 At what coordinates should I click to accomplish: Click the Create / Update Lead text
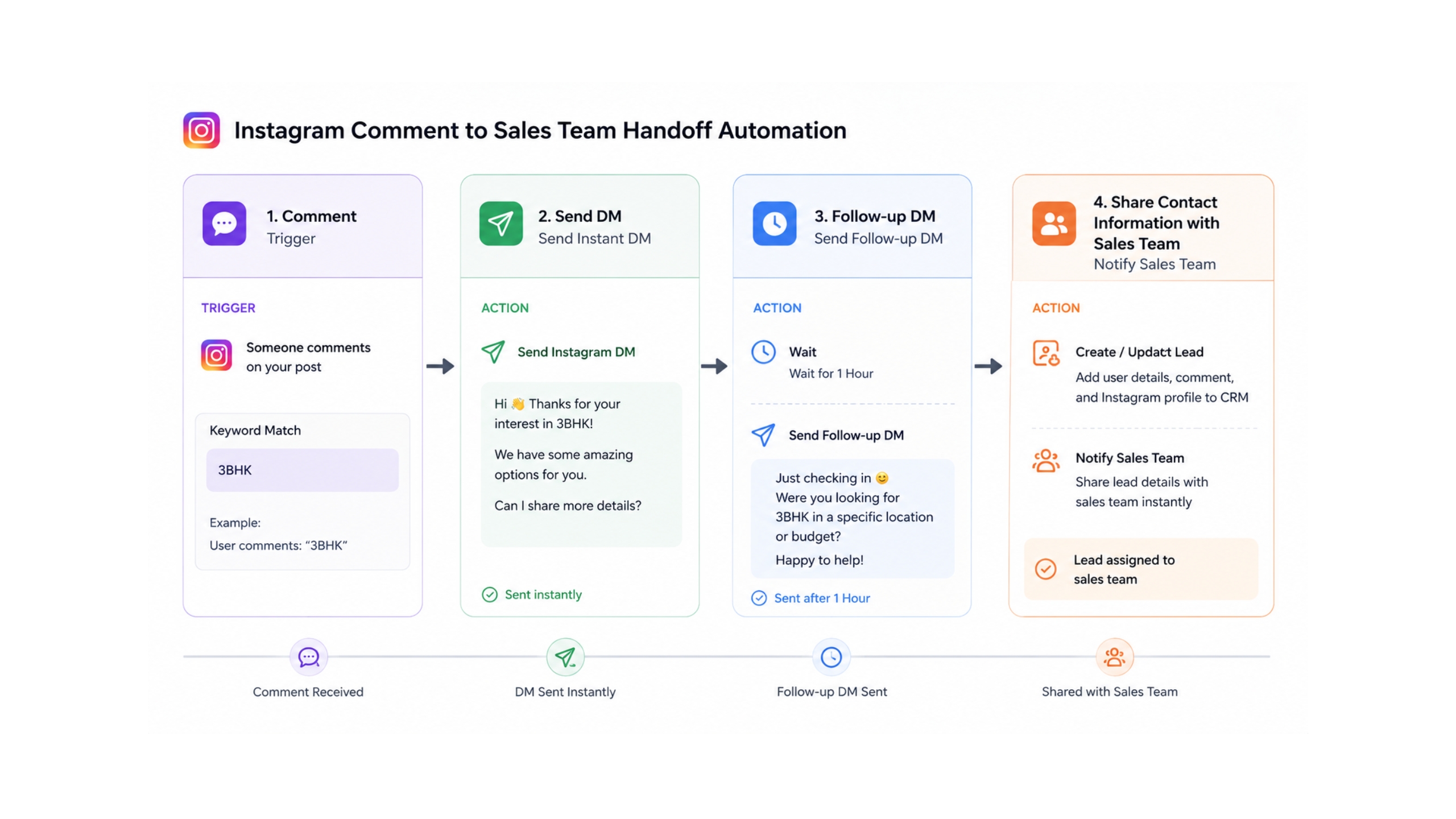[x=1139, y=352]
